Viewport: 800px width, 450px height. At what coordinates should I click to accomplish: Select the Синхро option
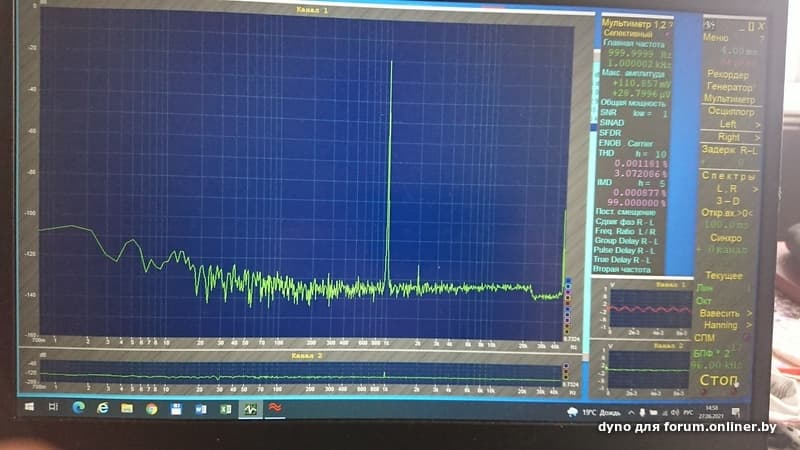tap(726, 238)
